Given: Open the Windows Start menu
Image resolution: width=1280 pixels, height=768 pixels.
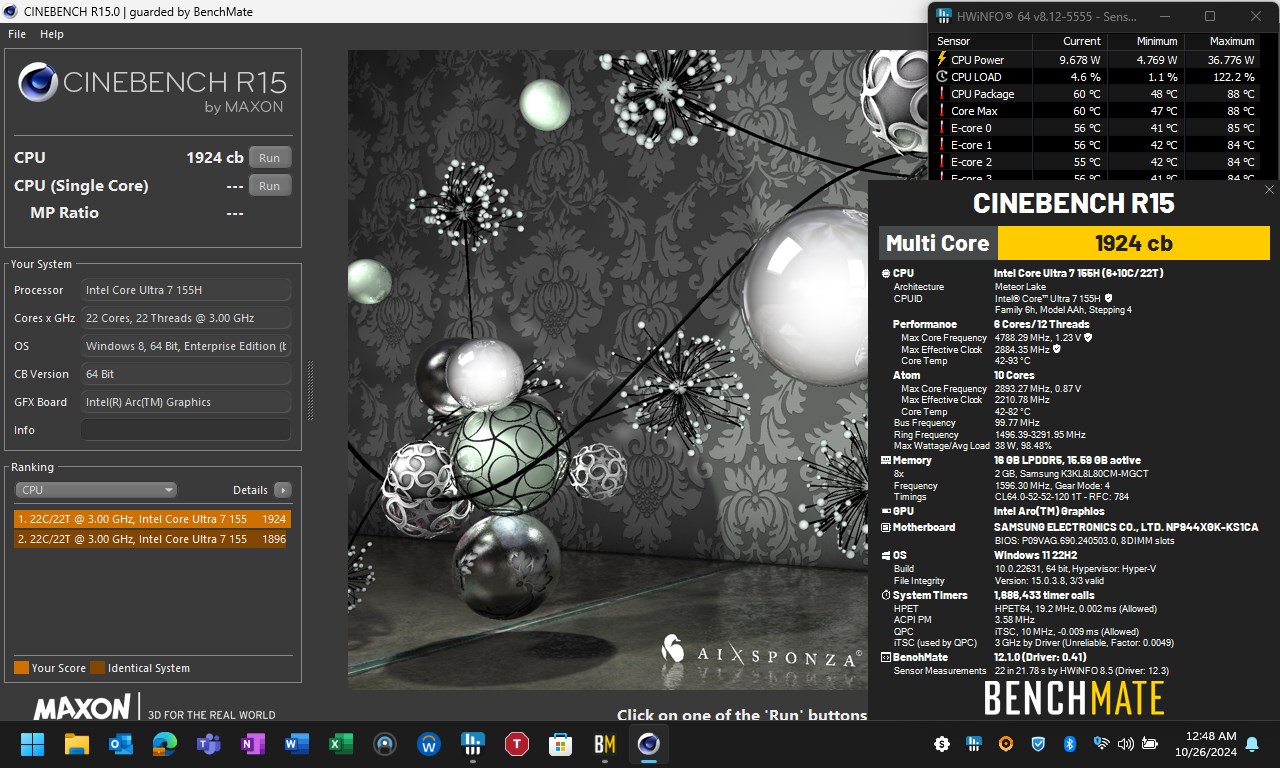Looking at the screenshot, I should pos(32,744).
